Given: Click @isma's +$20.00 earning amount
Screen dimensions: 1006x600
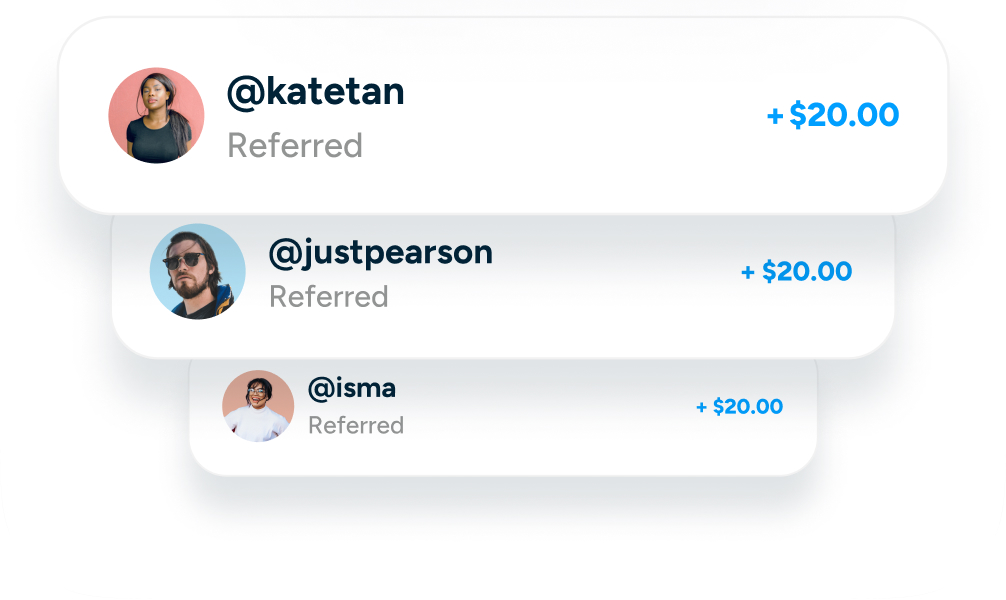Looking at the screenshot, I should coord(739,407).
